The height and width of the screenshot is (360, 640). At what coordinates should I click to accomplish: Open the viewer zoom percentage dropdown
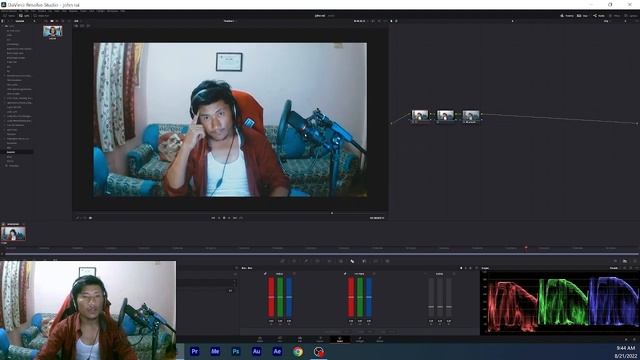76,21
